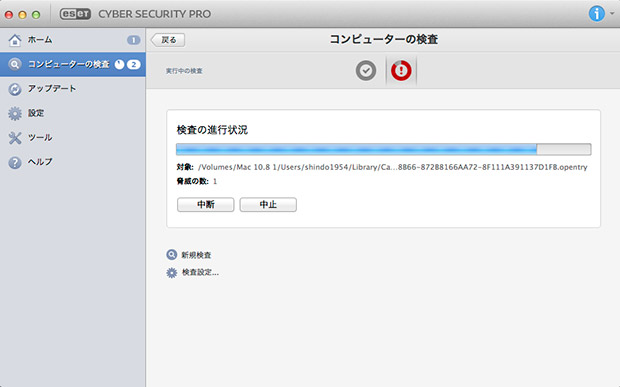Viewport: 620px width, 387px height.
Task: Click the scan-progress clock icon in sidebar
Action: (119, 64)
